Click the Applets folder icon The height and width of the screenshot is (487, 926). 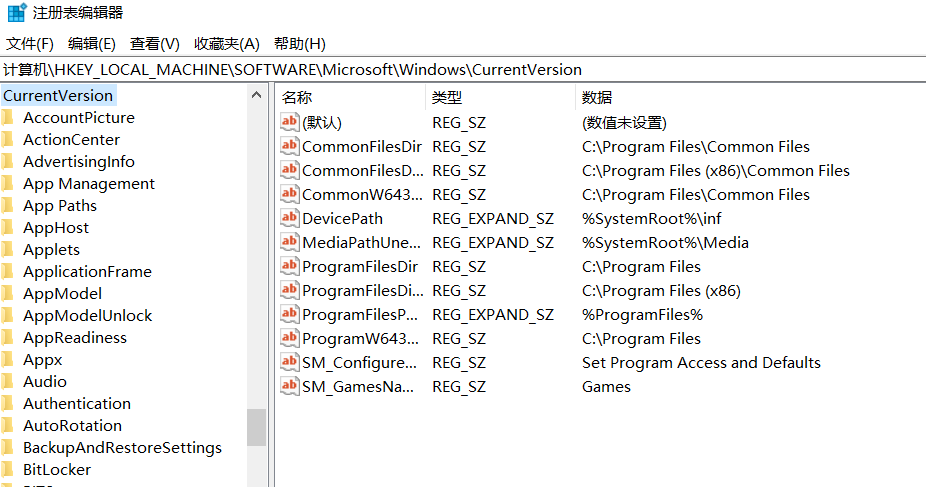click(x=7, y=249)
